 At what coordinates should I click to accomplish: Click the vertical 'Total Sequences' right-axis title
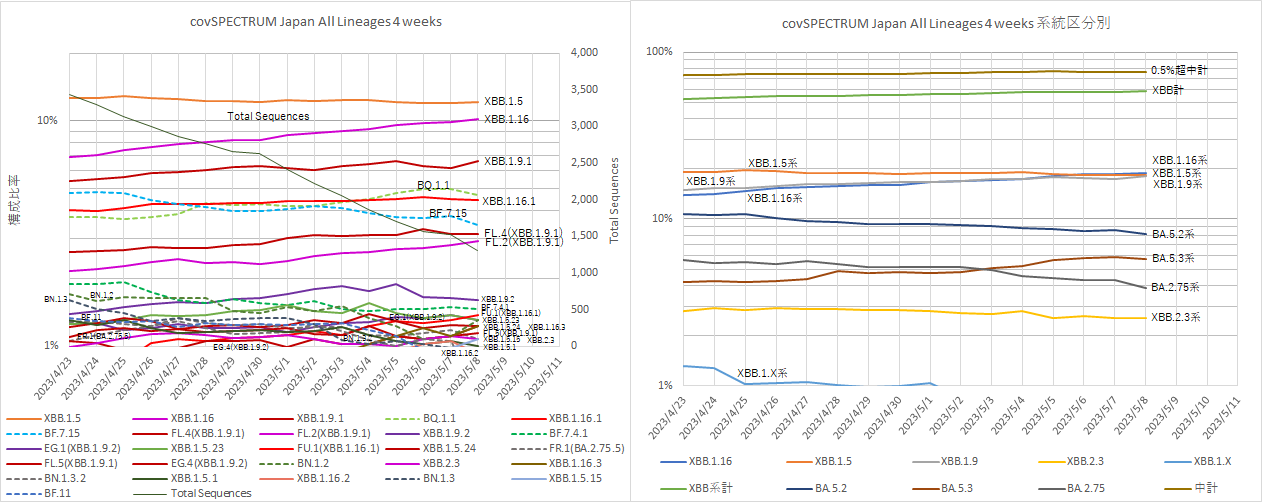[616, 200]
